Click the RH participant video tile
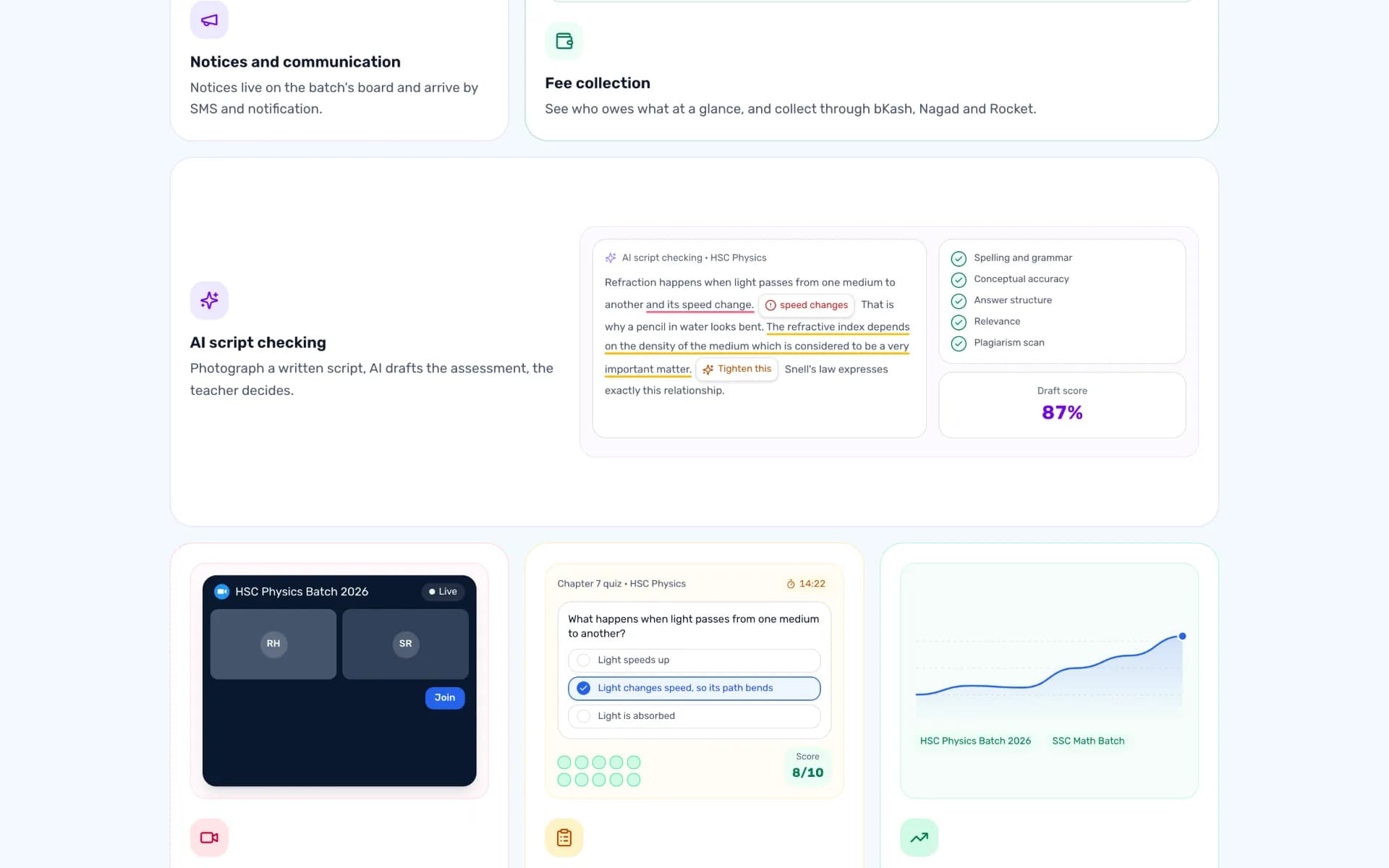The image size is (1389, 868). click(x=273, y=644)
